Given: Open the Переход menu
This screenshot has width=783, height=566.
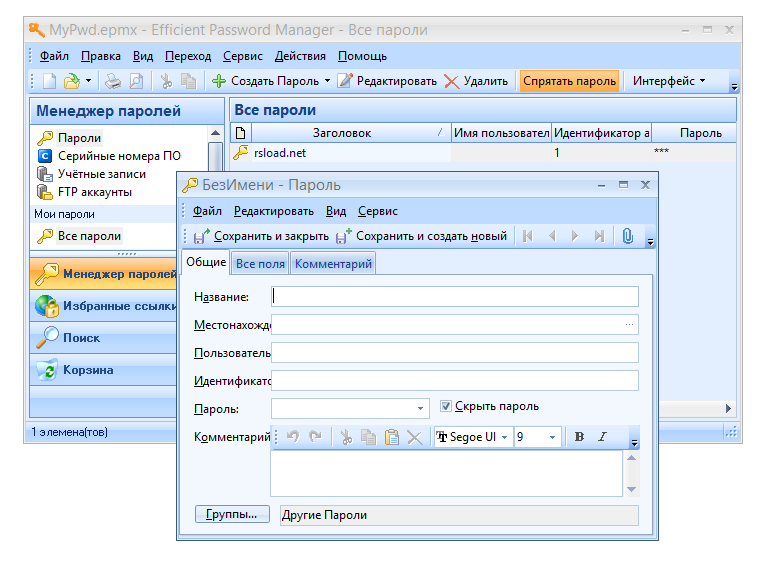Looking at the screenshot, I should 188,56.
